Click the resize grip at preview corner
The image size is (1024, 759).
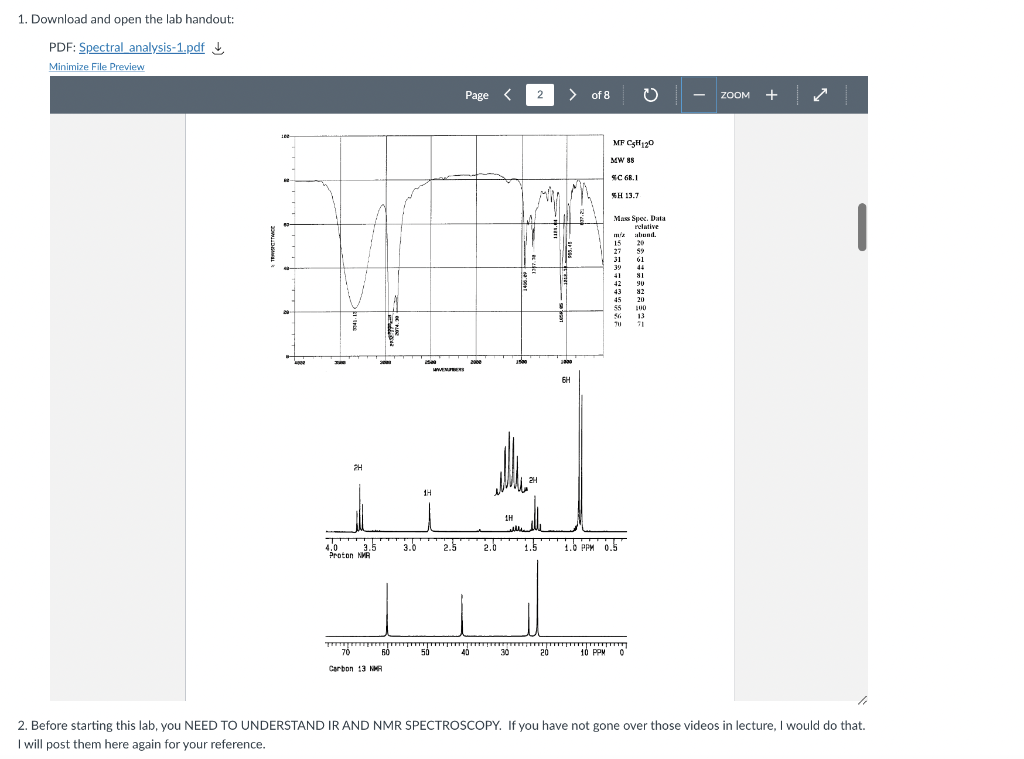click(862, 699)
